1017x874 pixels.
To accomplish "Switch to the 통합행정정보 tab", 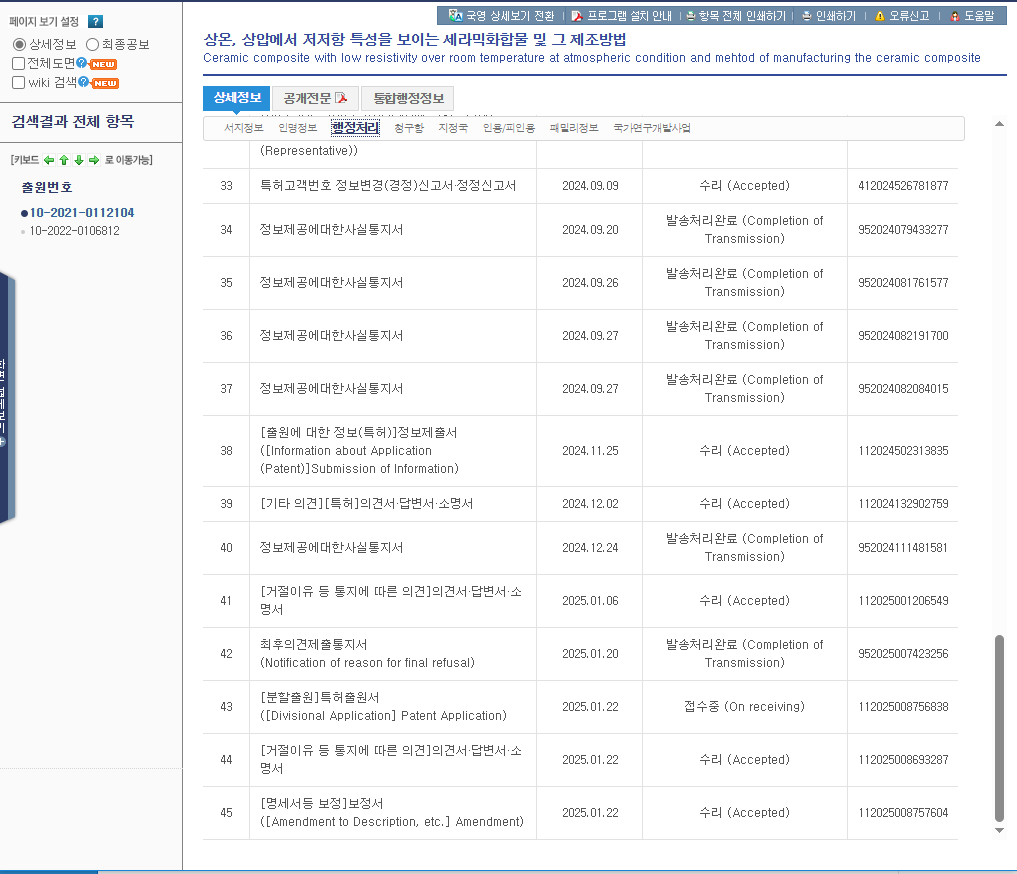I will (x=407, y=98).
